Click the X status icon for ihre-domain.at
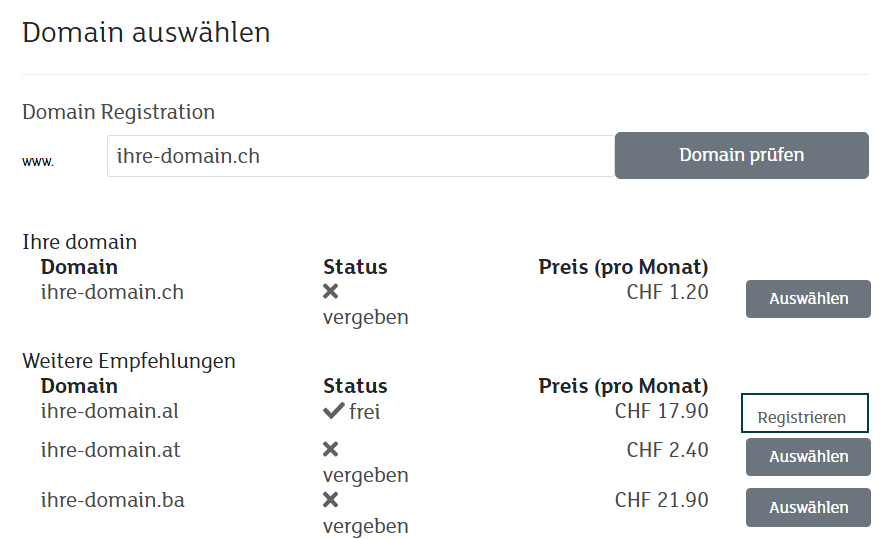This screenshot has width=884, height=539. pyautogui.click(x=331, y=450)
